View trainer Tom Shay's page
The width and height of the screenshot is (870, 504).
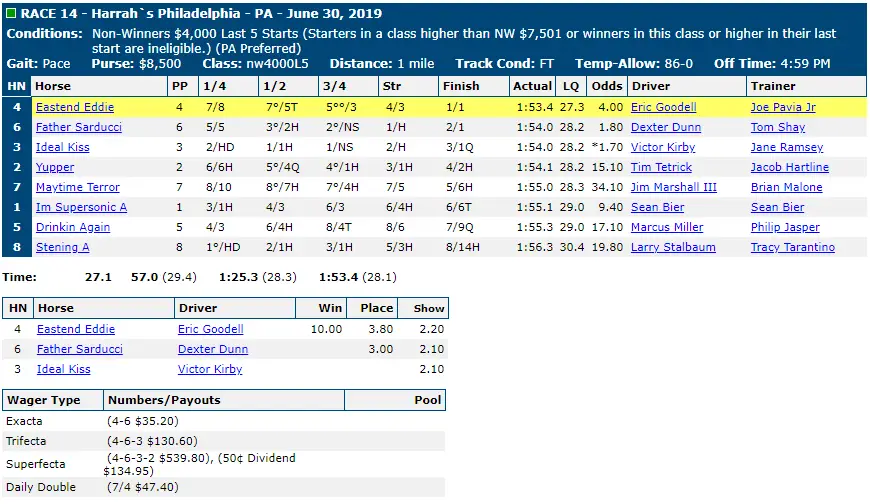[x=777, y=127]
